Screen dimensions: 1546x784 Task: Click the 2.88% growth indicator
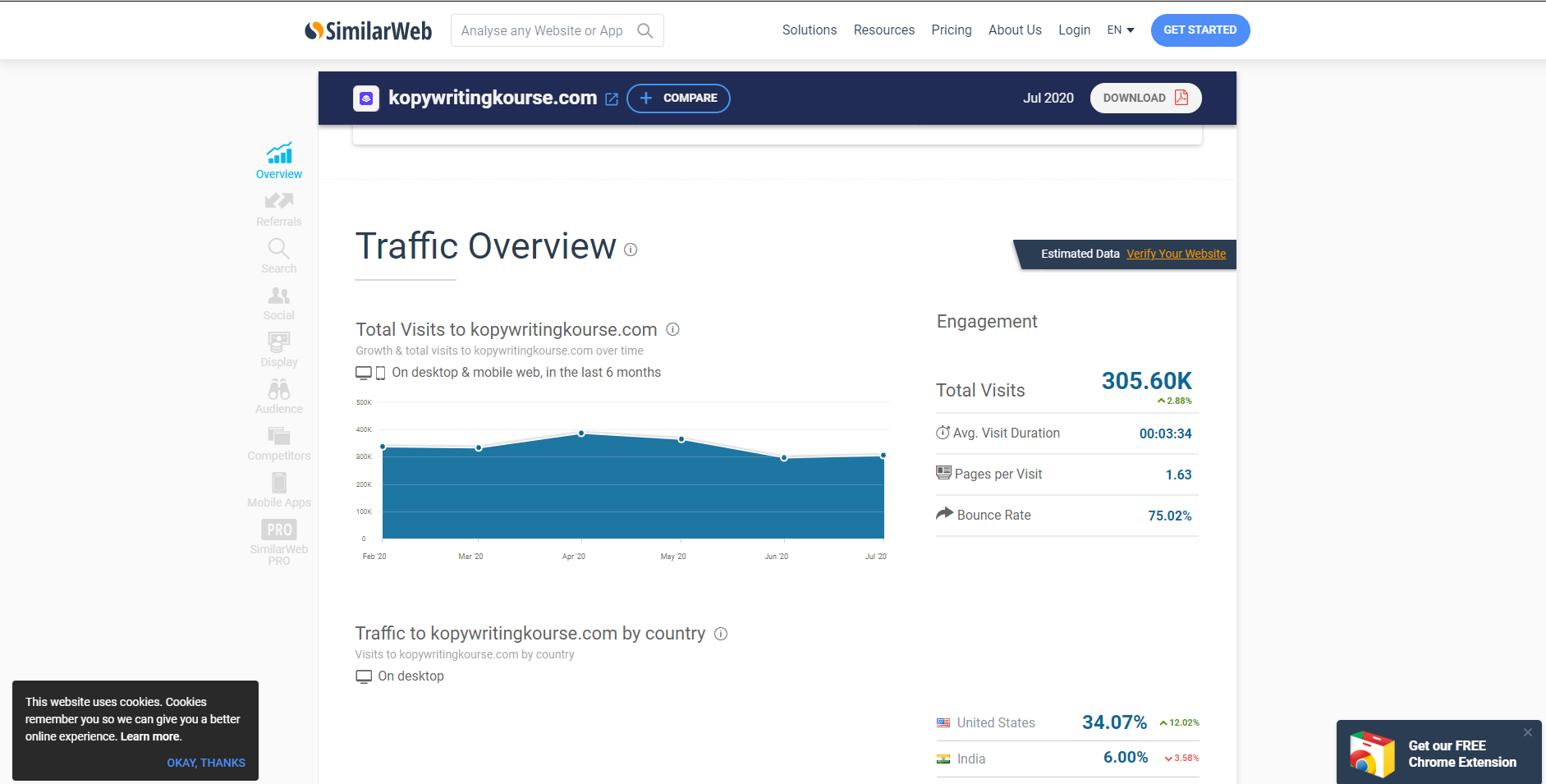1175,401
